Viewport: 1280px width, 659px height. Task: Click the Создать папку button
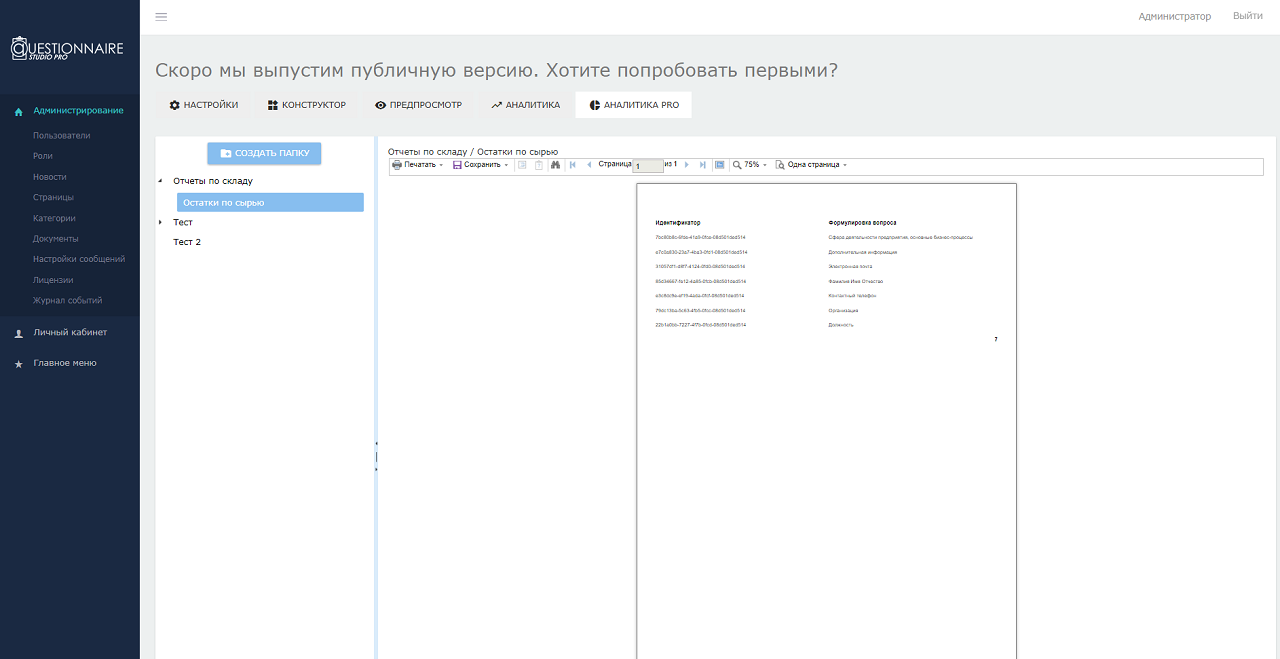[264, 153]
